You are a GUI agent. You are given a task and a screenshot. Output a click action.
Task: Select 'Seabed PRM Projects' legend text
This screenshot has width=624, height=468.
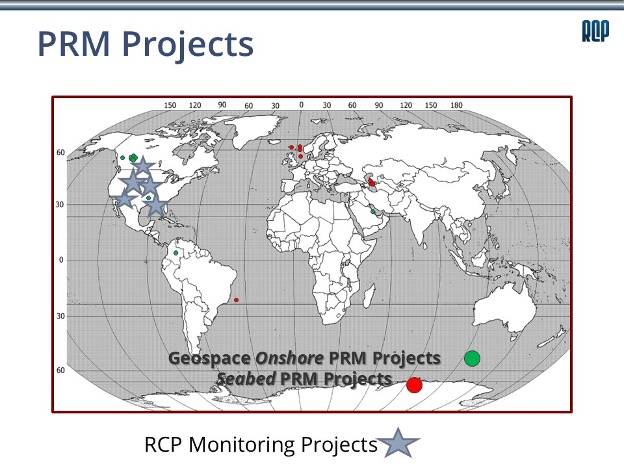[304, 378]
